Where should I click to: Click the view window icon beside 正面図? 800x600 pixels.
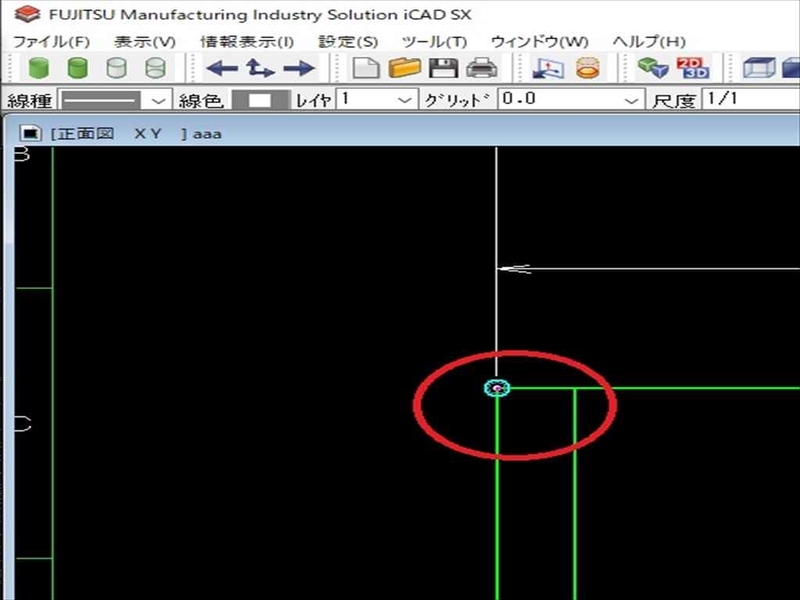(31, 133)
